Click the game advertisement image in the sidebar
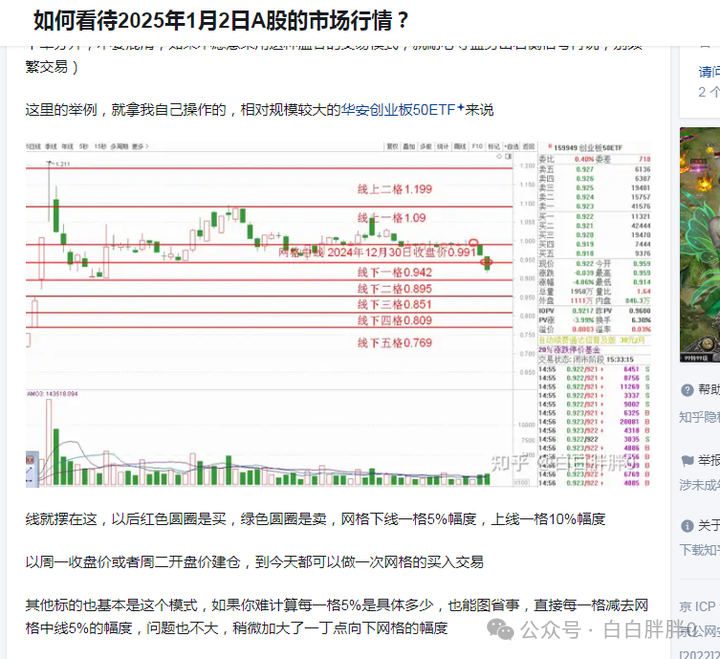 pos(700,245)
